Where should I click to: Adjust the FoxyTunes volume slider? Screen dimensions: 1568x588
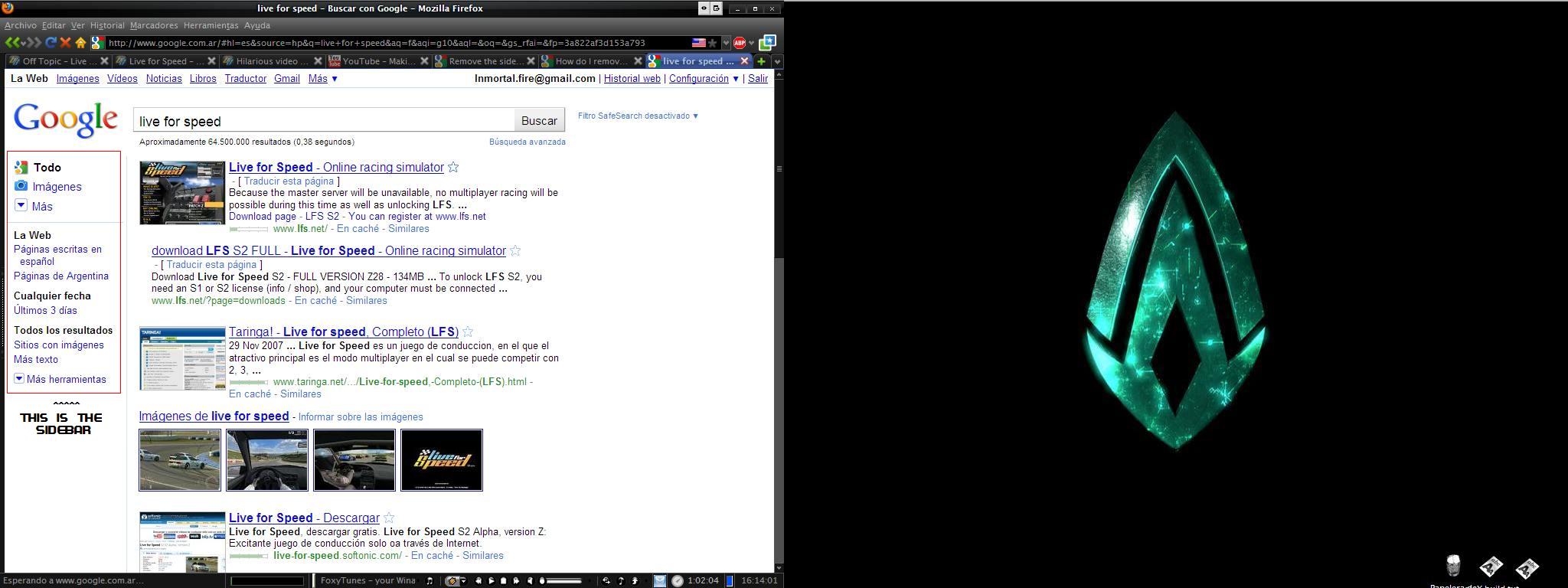point(561,581)
